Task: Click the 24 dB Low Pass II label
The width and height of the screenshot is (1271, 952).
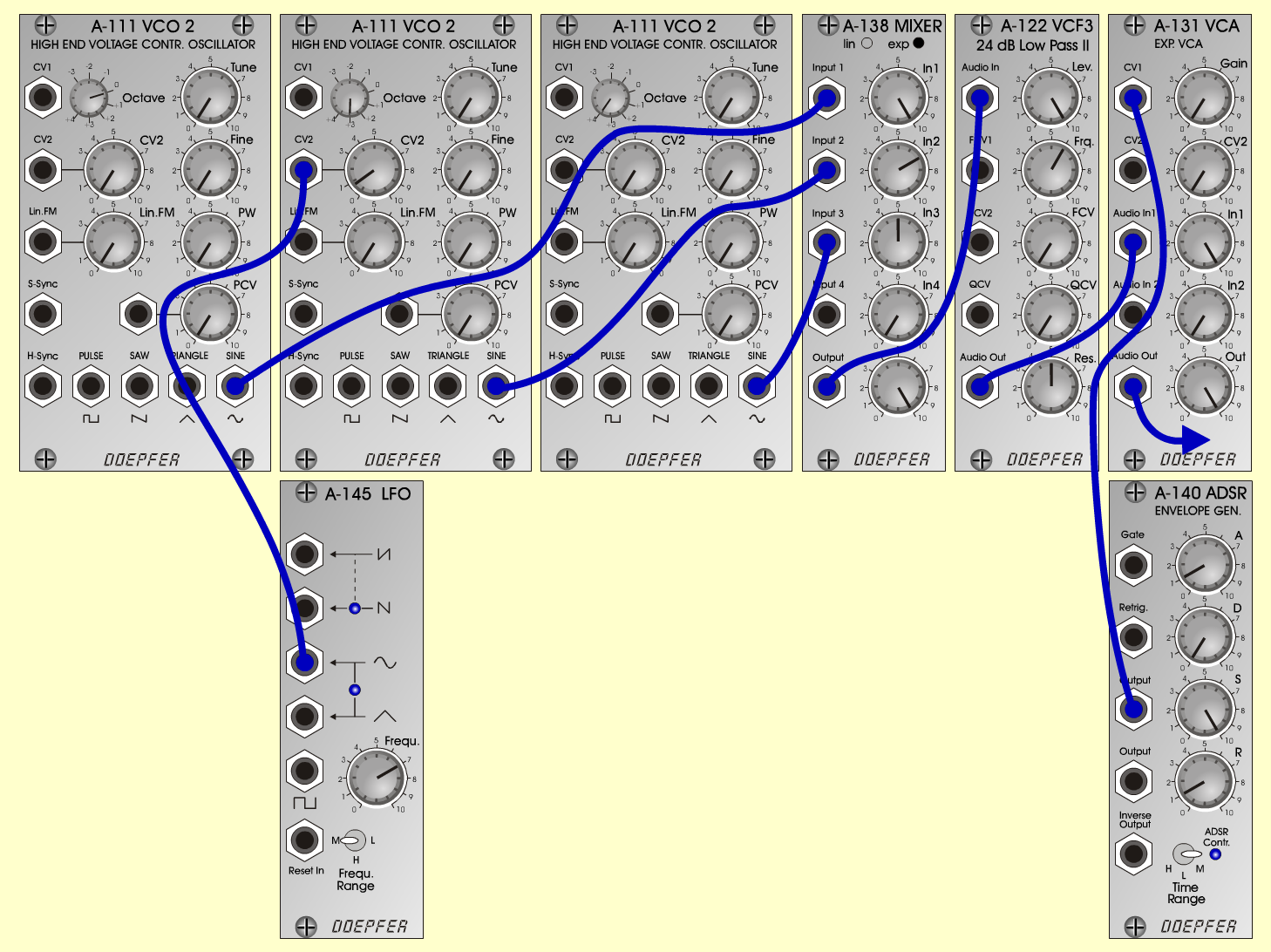Action: coord(1033,45)
